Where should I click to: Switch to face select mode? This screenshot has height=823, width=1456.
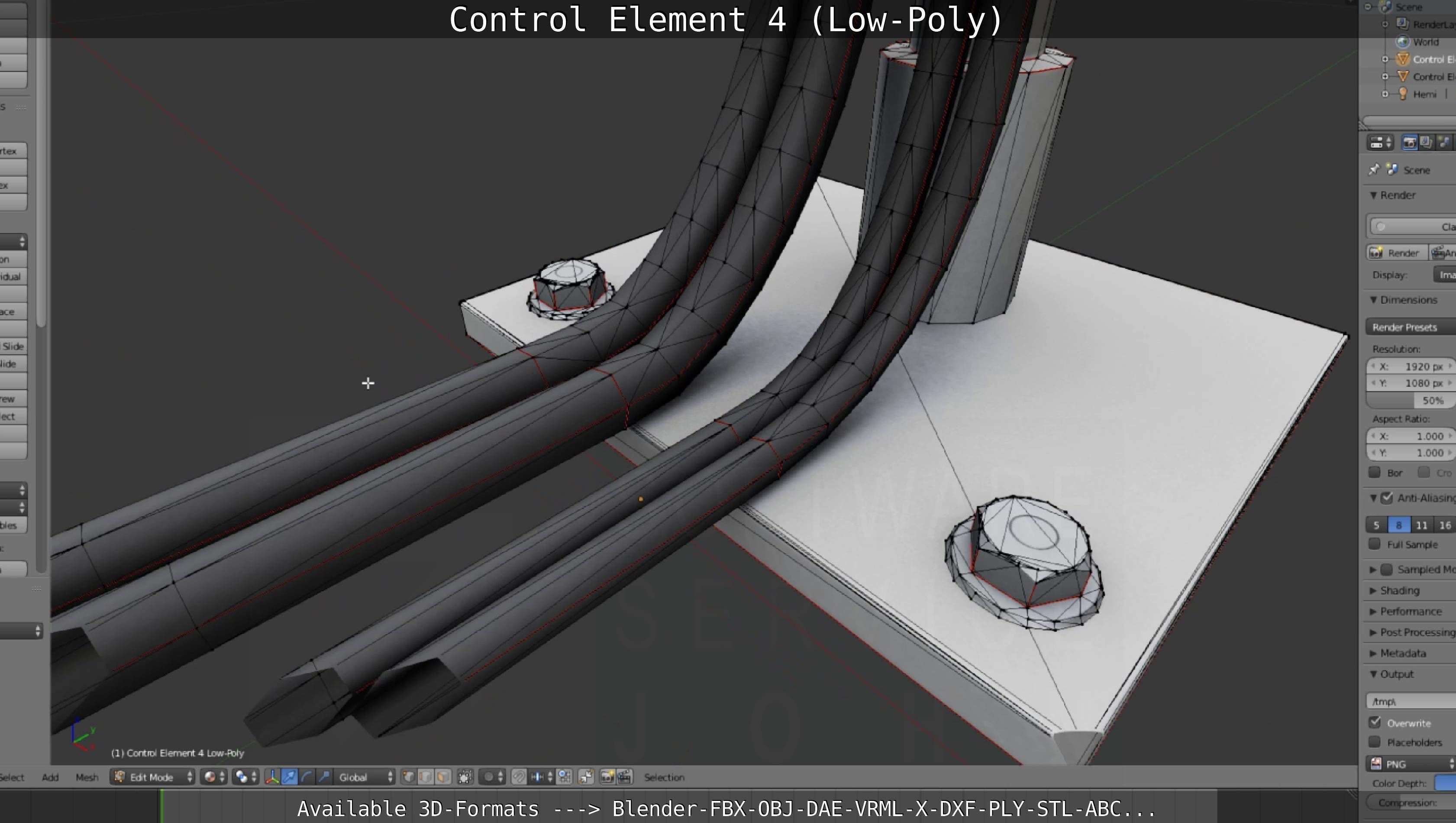coord(443,777)
